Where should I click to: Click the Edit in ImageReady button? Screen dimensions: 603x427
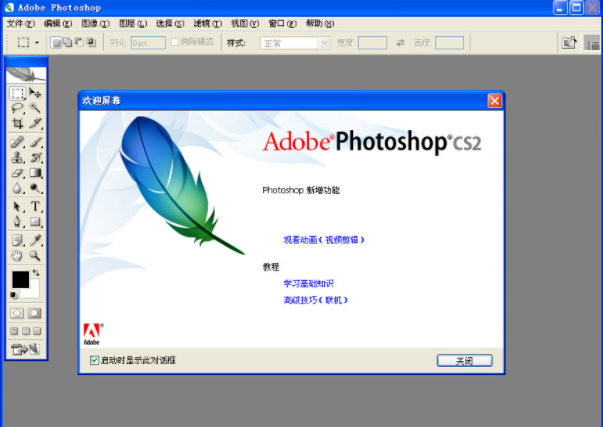coord(26,349)
